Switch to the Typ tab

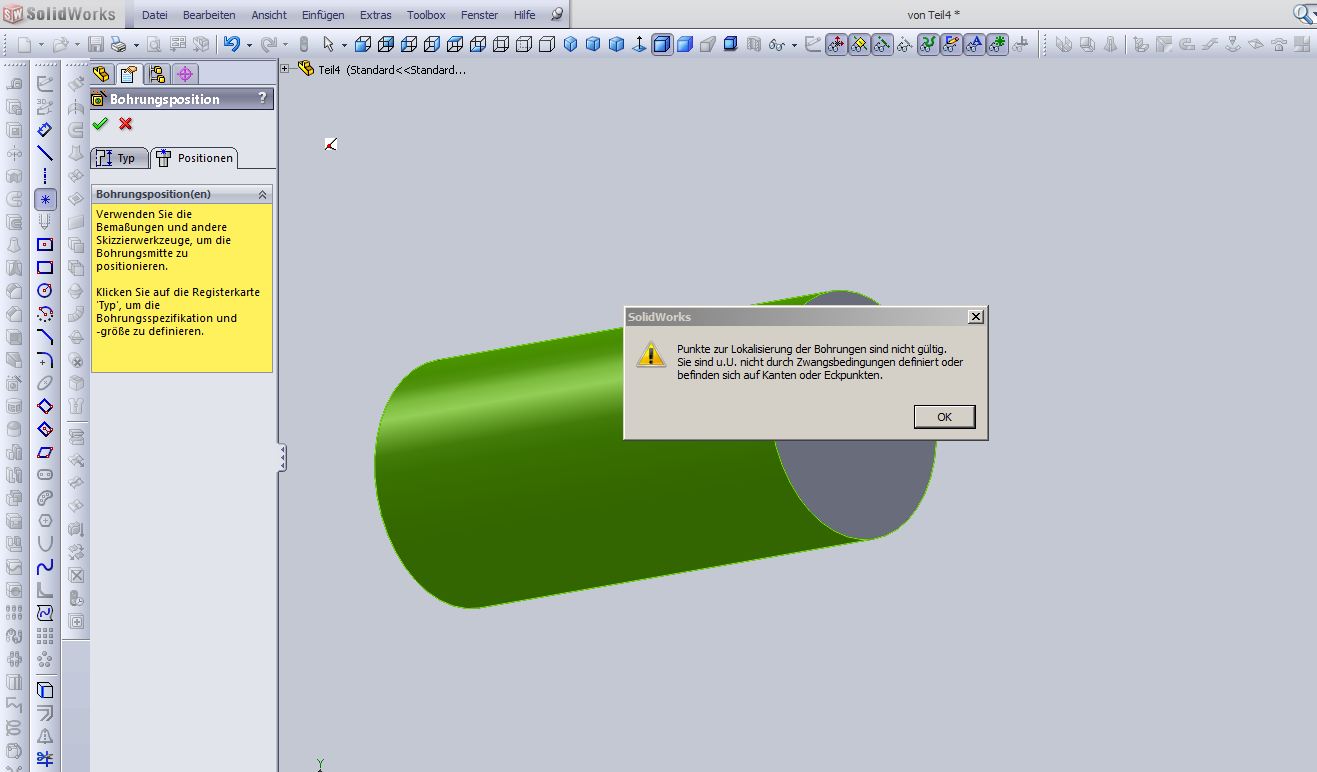coord(118,158)
